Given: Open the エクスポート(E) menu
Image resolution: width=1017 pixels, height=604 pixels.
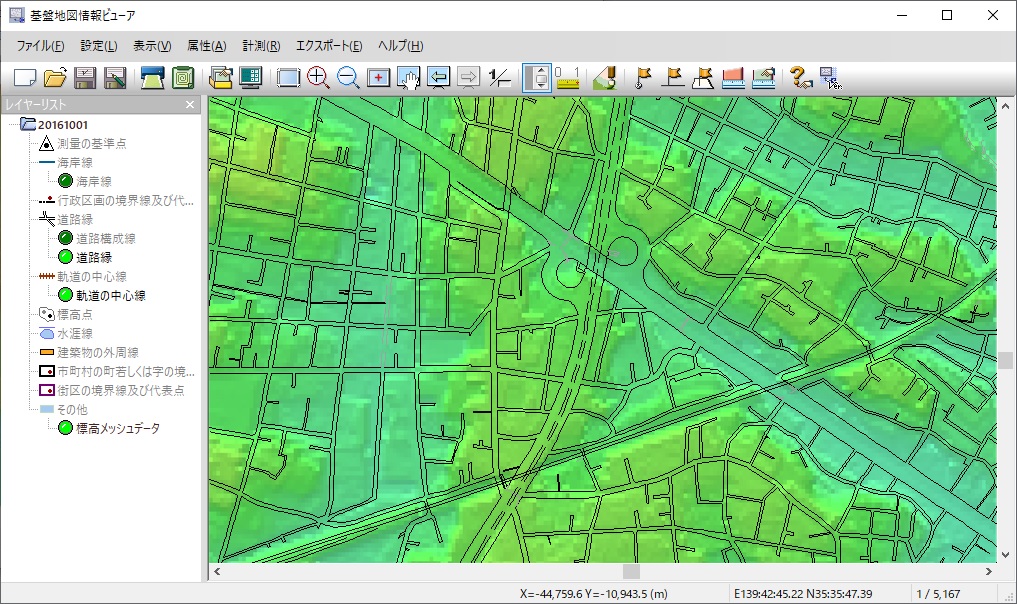Looking at the screenshot, I should [x=329, y=45].
